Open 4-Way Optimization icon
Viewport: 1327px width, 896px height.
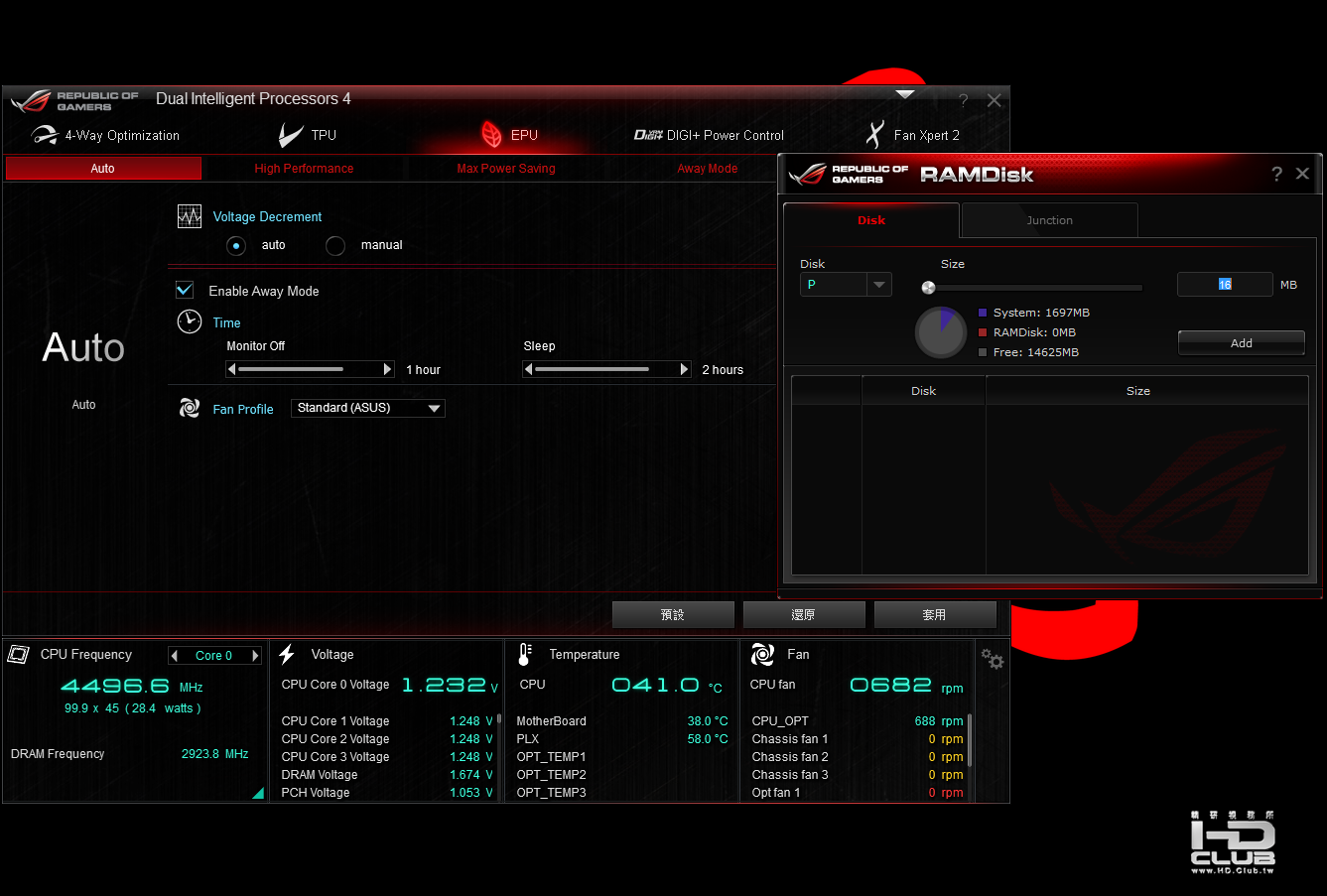pyautogui.click(x=44, y=135)
